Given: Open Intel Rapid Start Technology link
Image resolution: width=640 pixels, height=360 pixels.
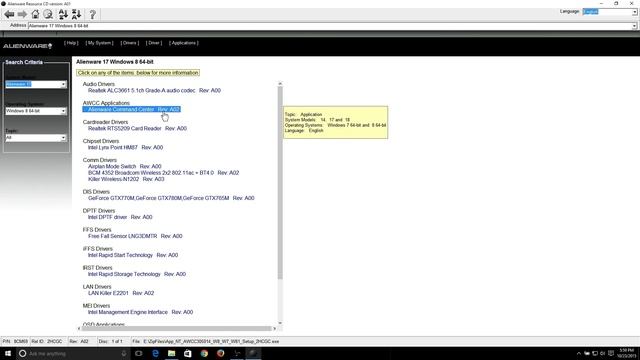Looking at the screenshot, I should point(133,255).
